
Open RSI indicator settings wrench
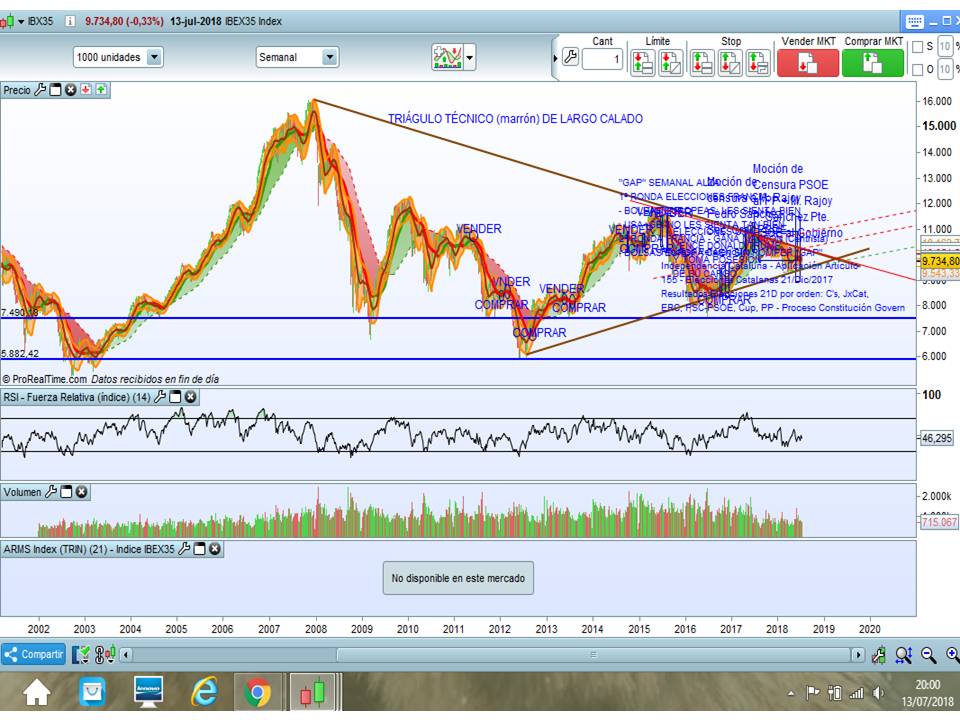159,397
